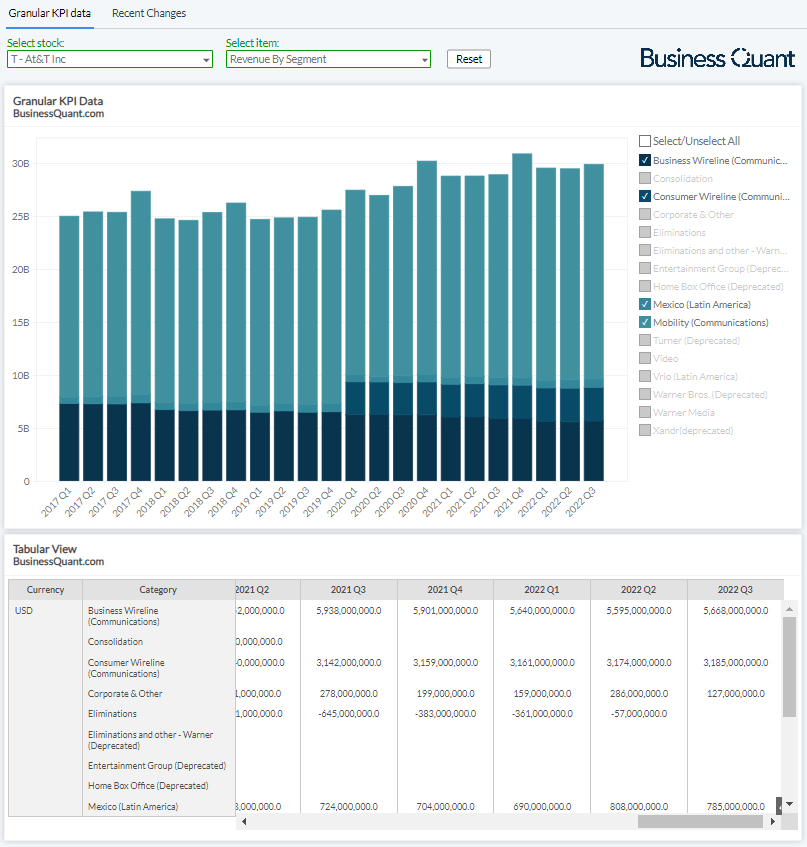
Task: Click the table's horizontal scrollbar thumb
Action: click(x=700, y=822)
